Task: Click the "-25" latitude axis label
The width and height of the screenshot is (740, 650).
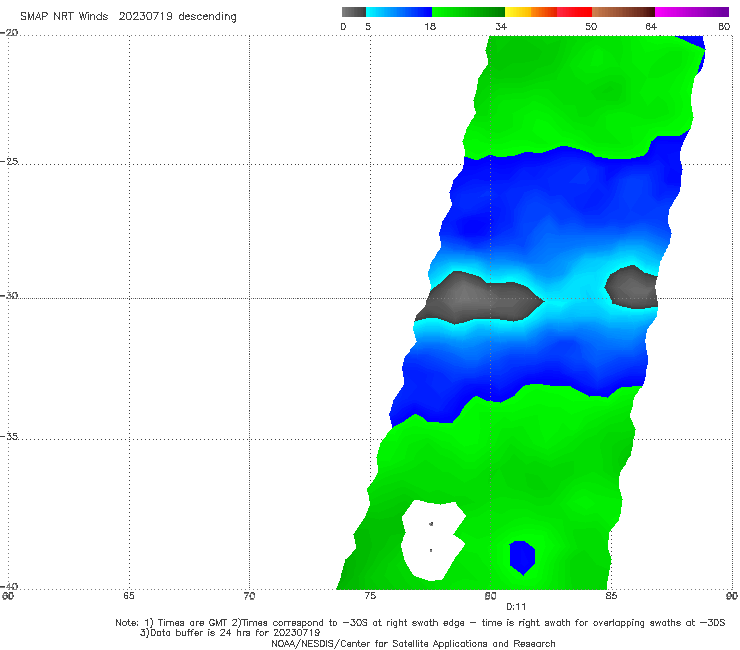Action: point(9,161)
